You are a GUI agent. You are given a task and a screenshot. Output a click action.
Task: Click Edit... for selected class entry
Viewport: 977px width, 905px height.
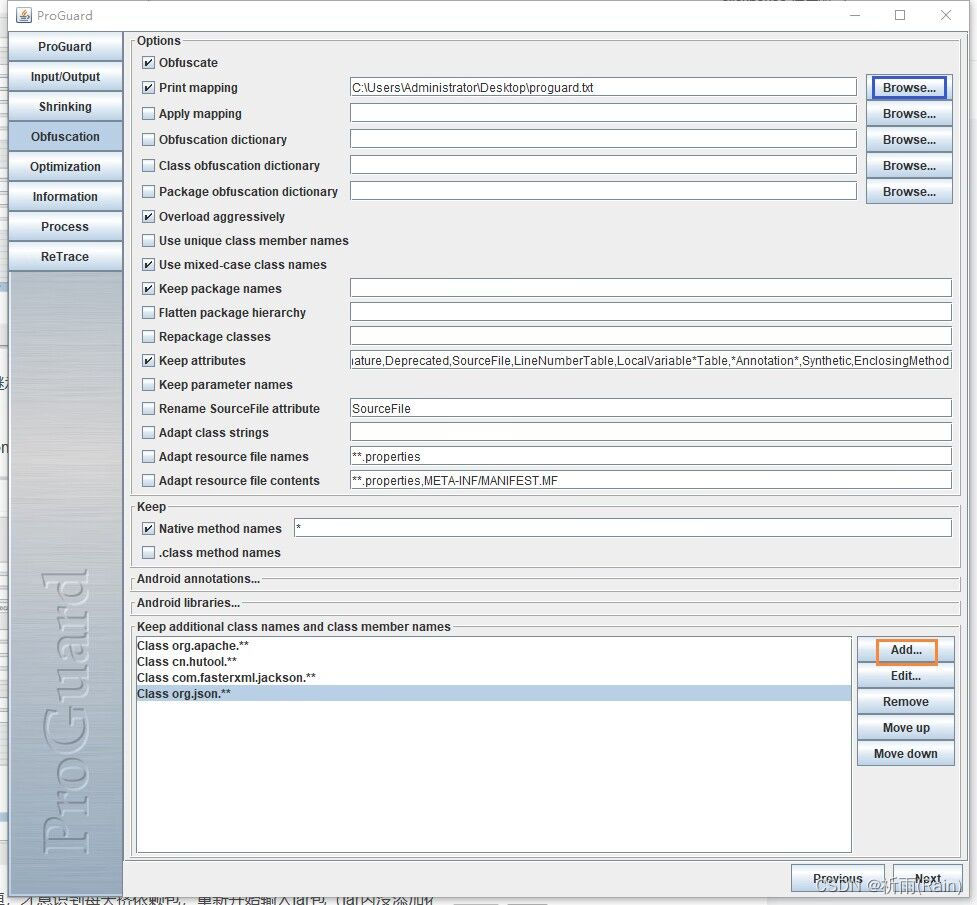point(906,676)
